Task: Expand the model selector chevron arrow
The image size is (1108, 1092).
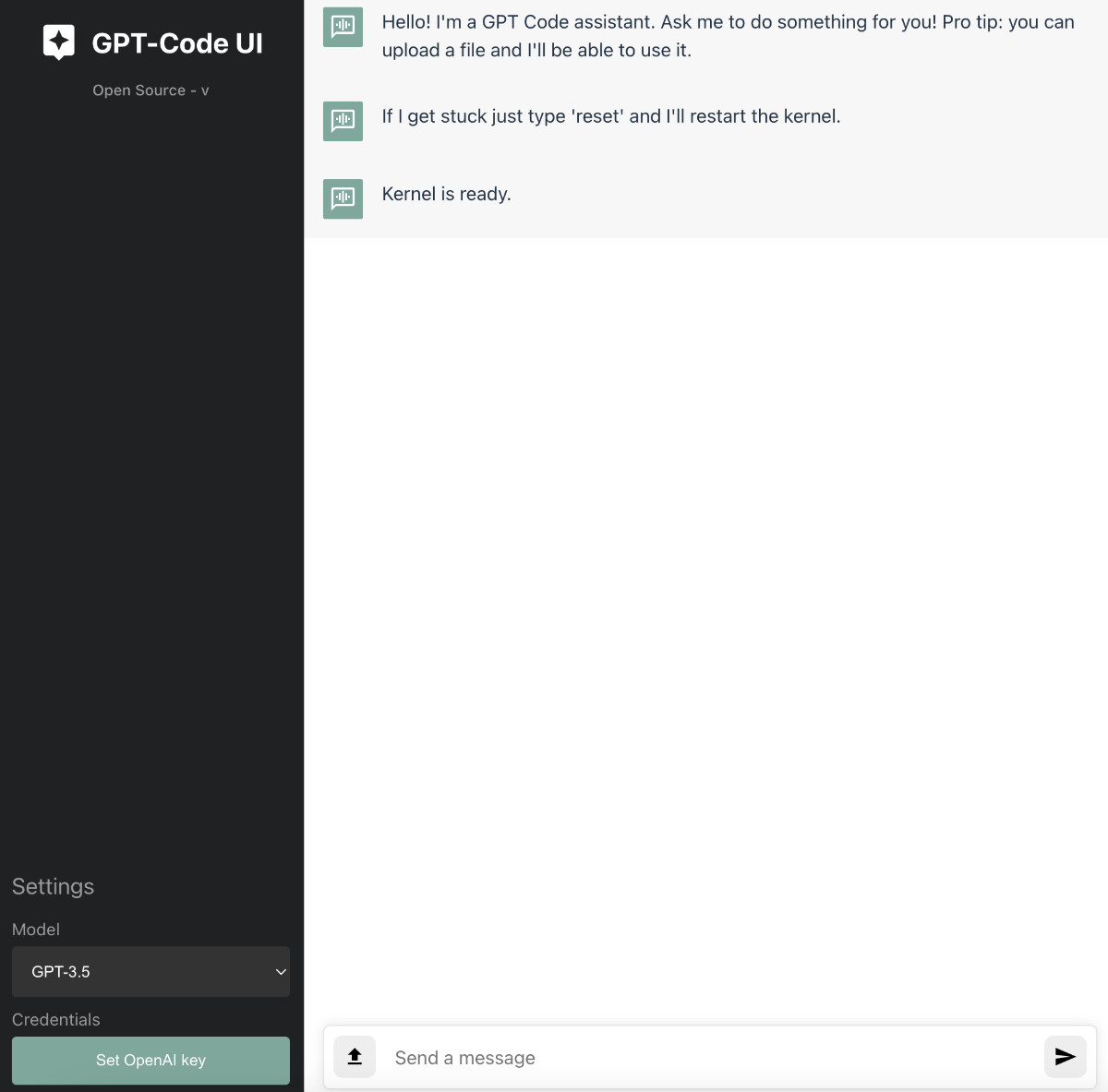Action: coord(281,972)
